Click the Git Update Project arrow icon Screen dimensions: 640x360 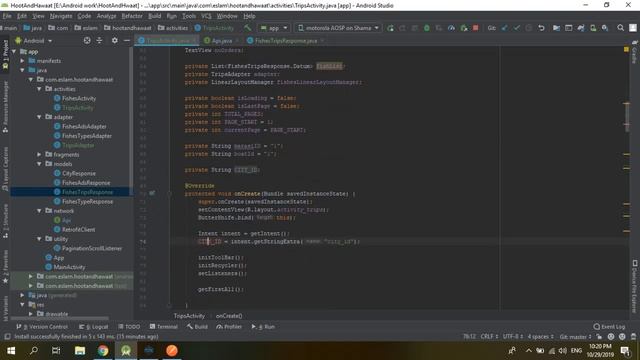pyautogui.click(x=504, y=28)
